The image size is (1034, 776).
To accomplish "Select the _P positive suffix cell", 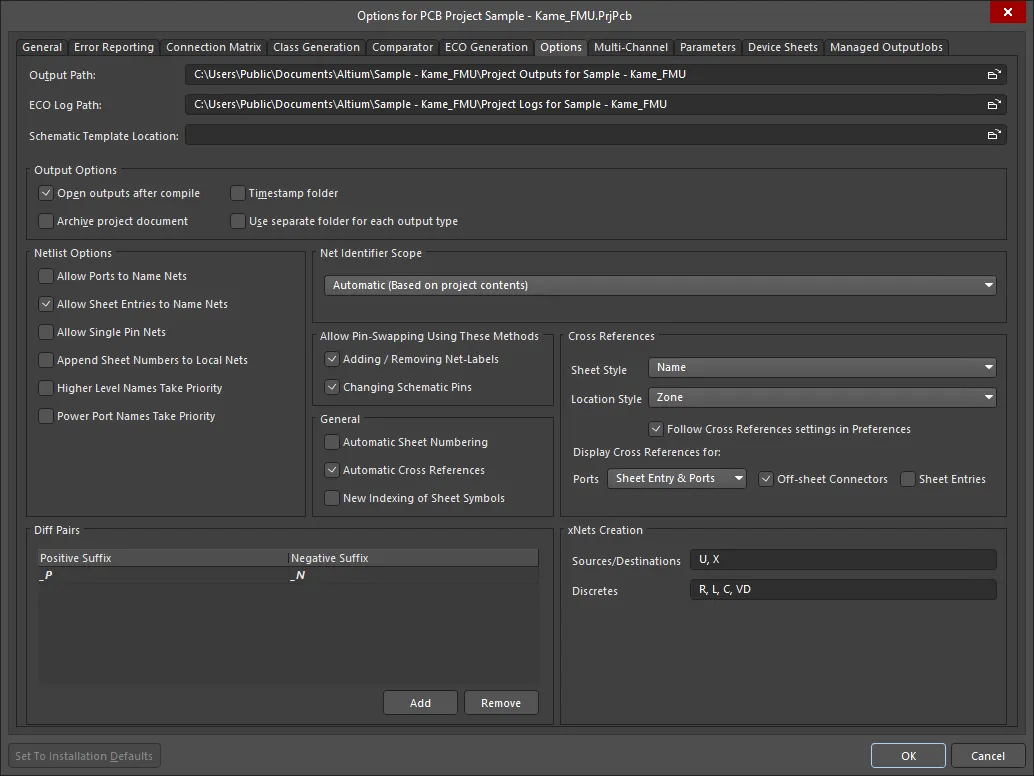I will (163, 576).
